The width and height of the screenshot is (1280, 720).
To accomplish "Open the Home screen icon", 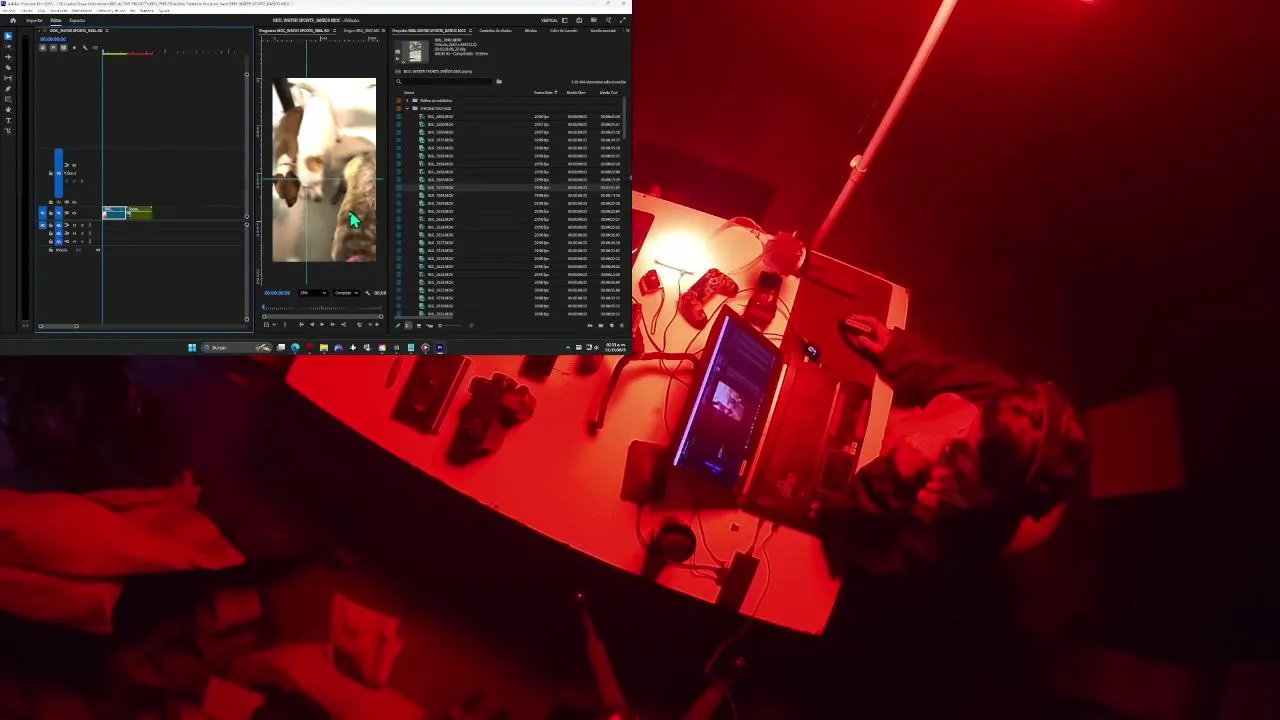I will [13, 20].
